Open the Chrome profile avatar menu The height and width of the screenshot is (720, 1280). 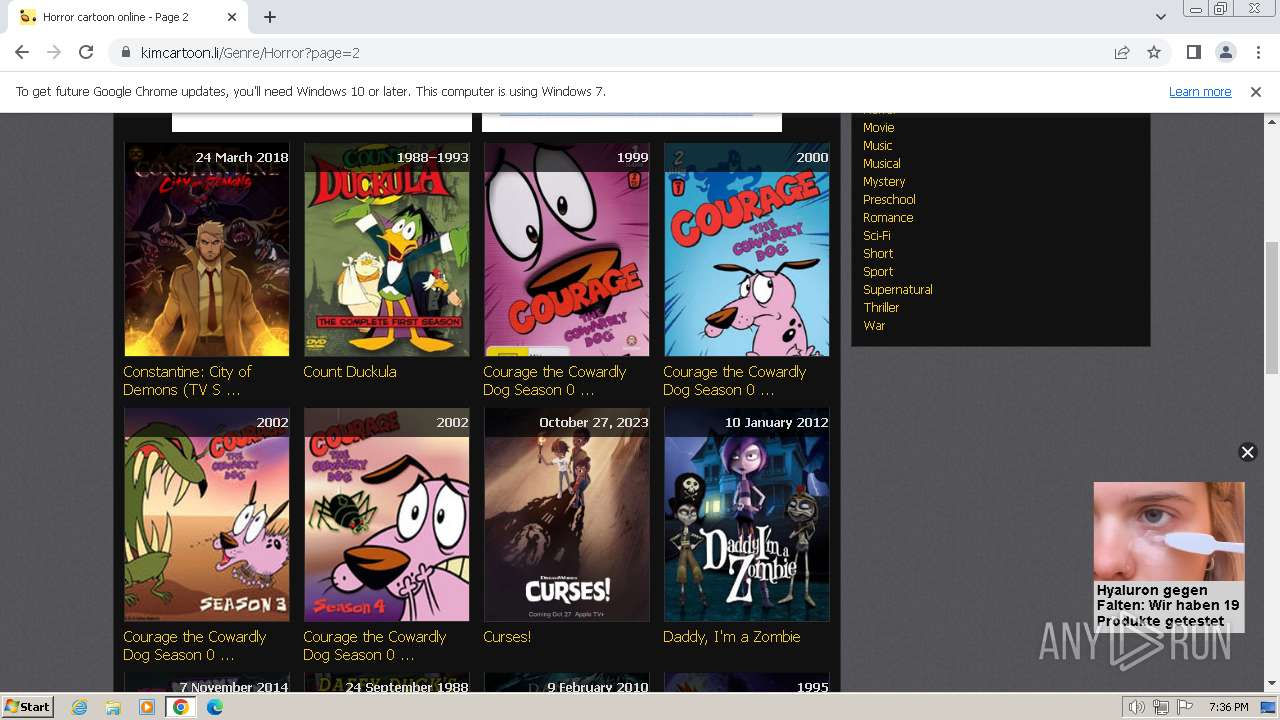click(1225, 52)
